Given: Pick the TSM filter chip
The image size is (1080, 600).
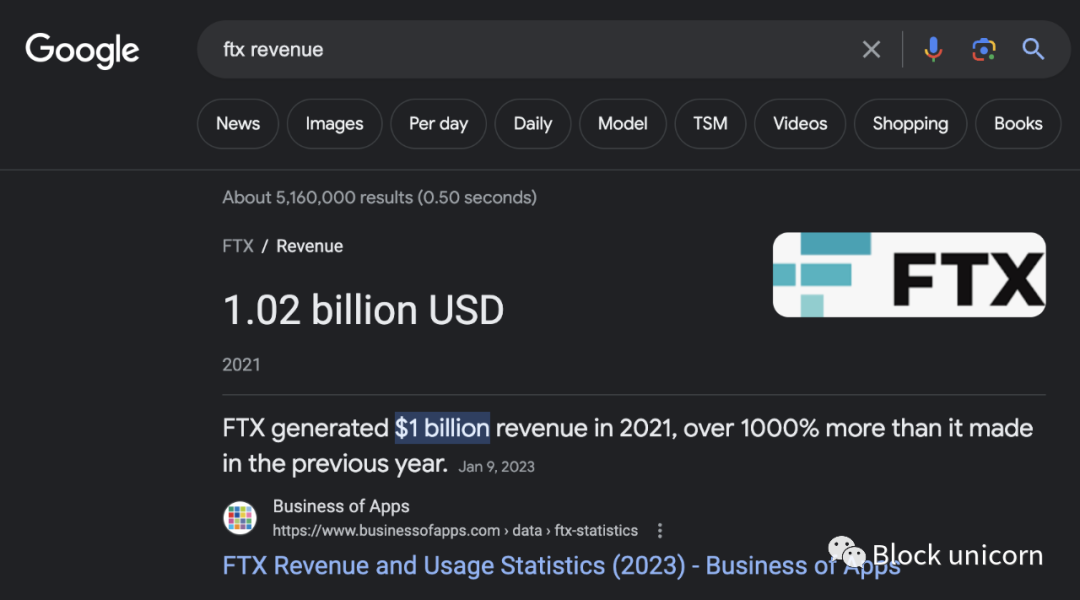Looking at the screenshot, I should pyautogui.click(x=710, y=124).
